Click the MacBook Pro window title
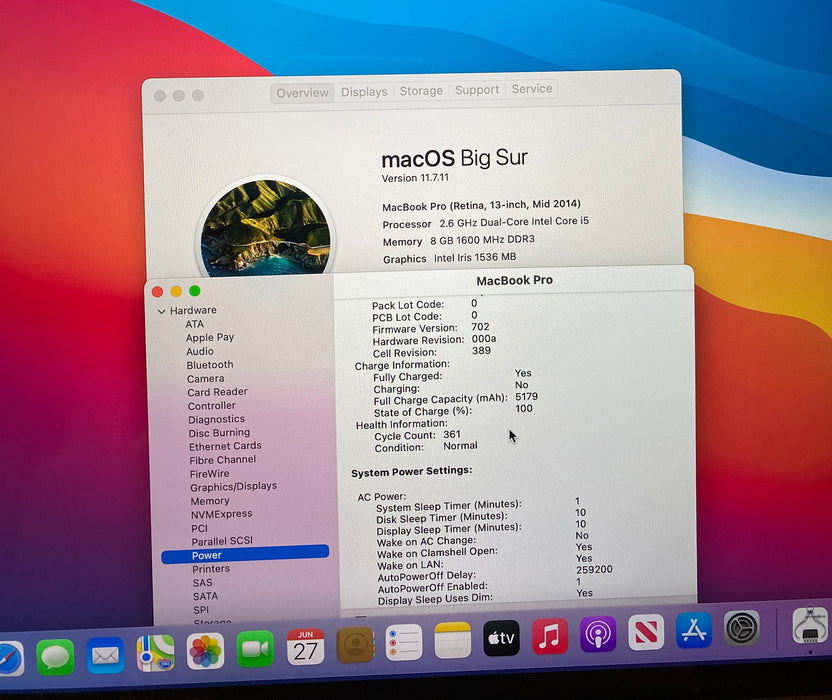The height and width of the screenshot is (700, 832). click(514, 280)
